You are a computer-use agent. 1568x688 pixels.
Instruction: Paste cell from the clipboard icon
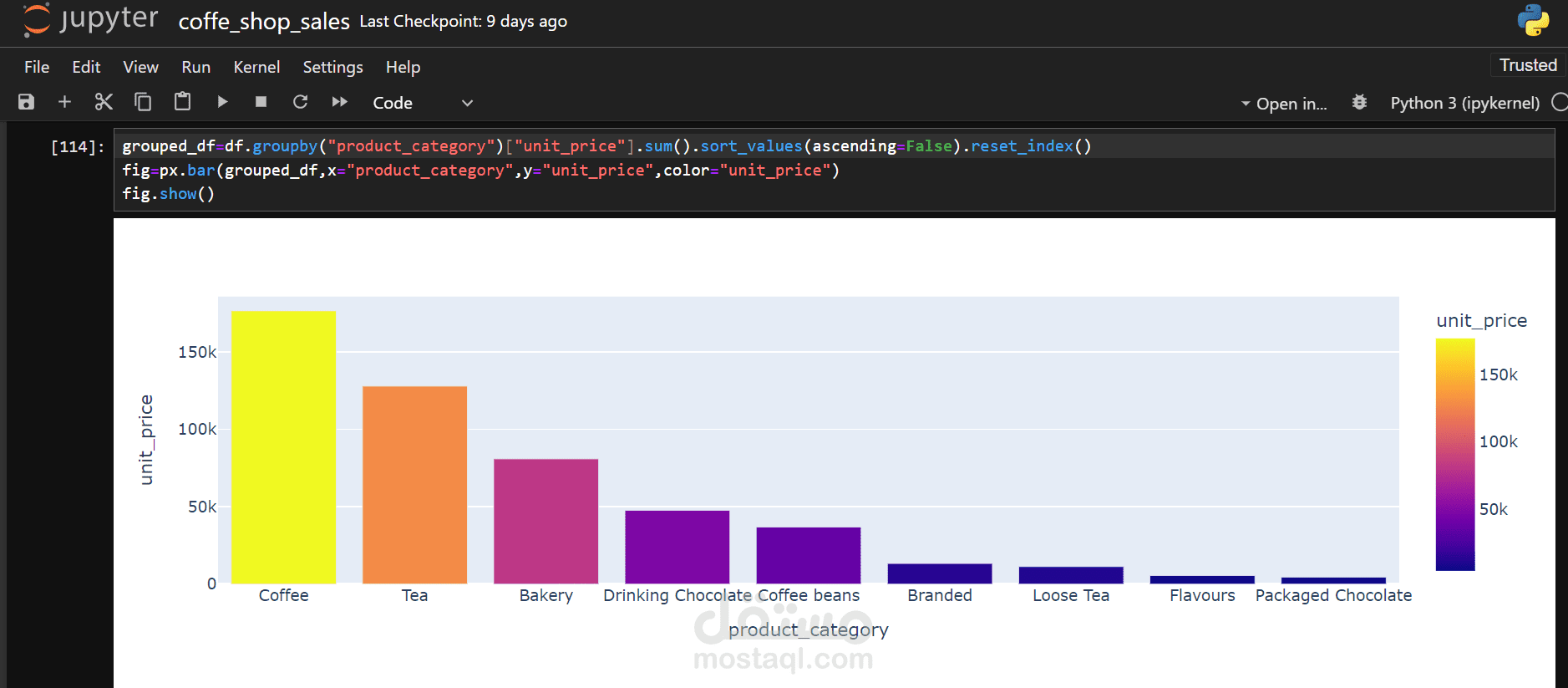(x=182, y=102)
